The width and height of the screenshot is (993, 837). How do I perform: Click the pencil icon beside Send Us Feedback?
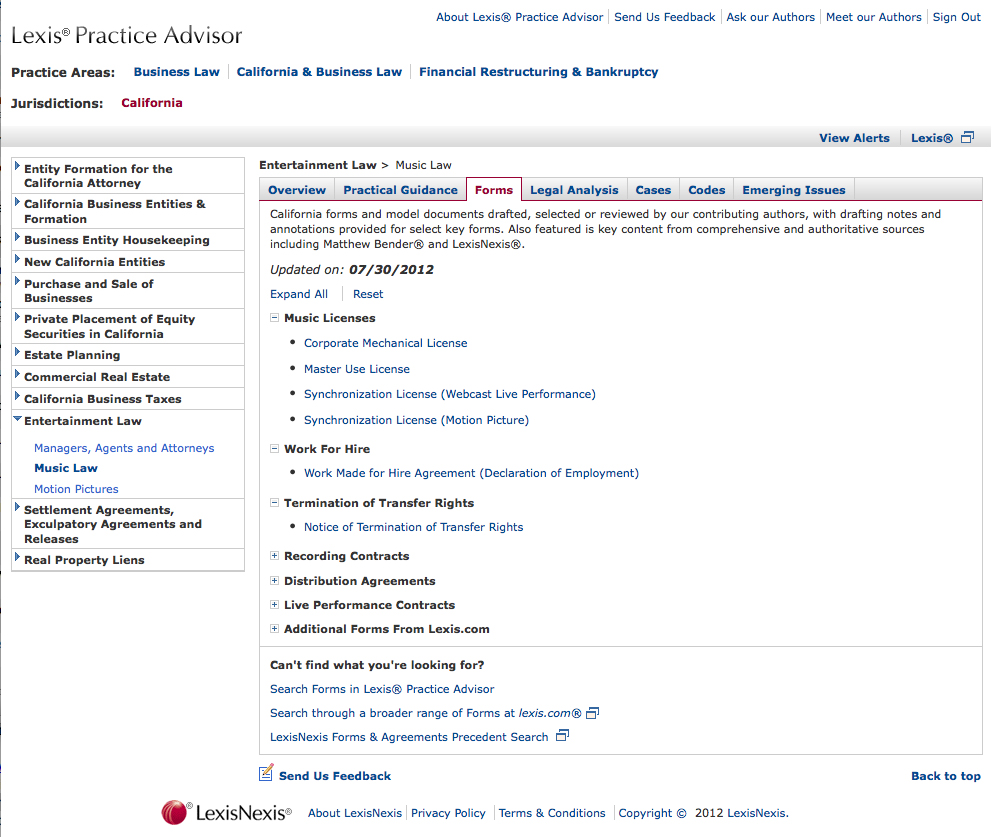[265, 772]
